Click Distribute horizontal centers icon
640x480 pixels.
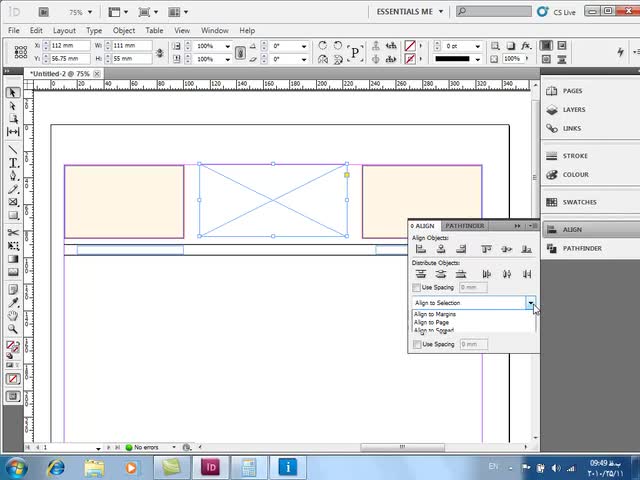point(507,274)
